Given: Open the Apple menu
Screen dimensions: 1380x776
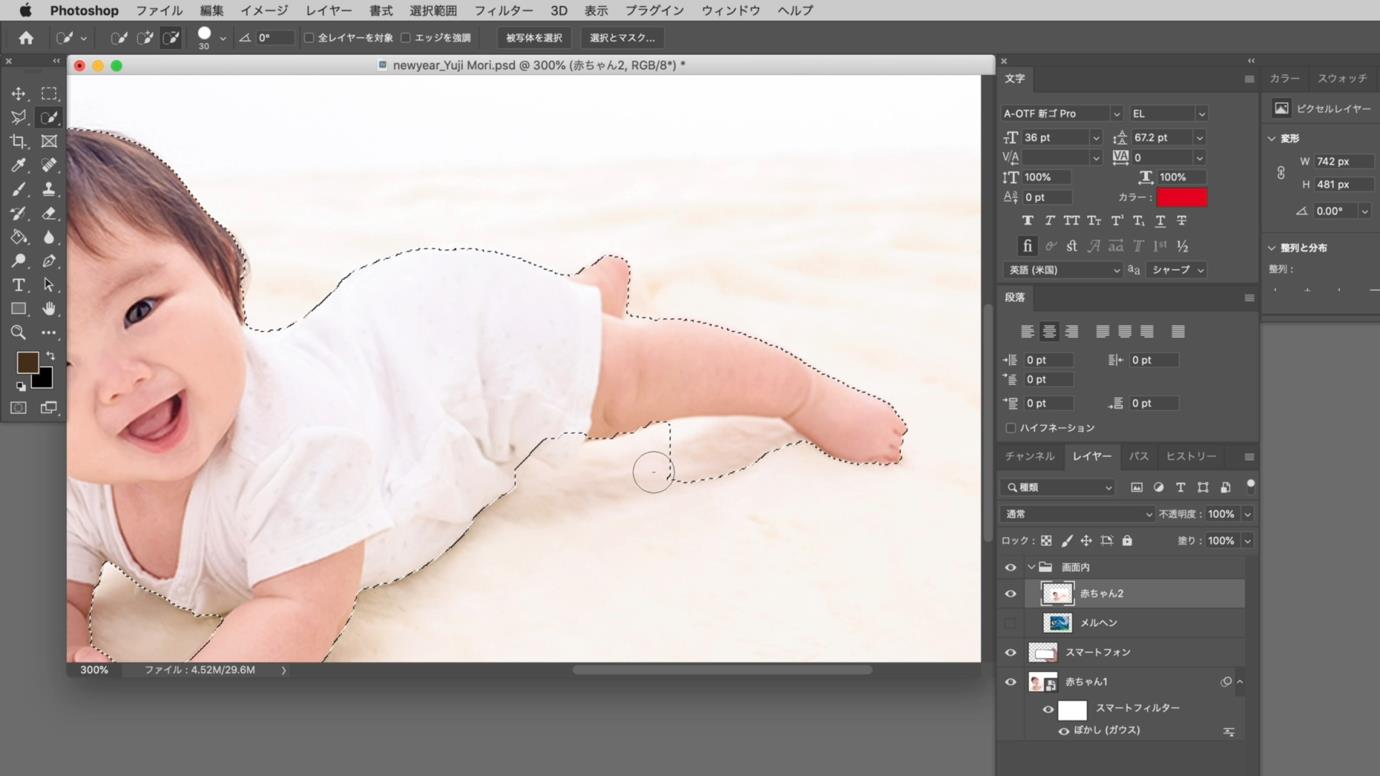Looking at the screenshot, I should coord(26,11).
